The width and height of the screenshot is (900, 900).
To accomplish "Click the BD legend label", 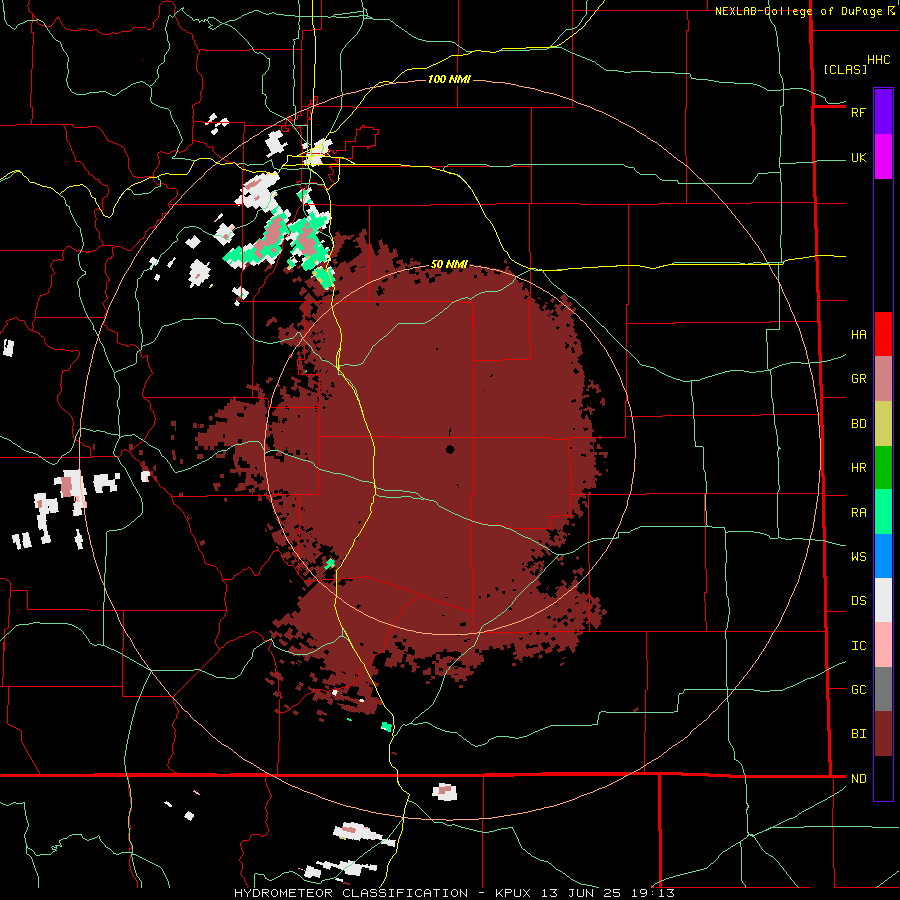I will click(858, 424).
